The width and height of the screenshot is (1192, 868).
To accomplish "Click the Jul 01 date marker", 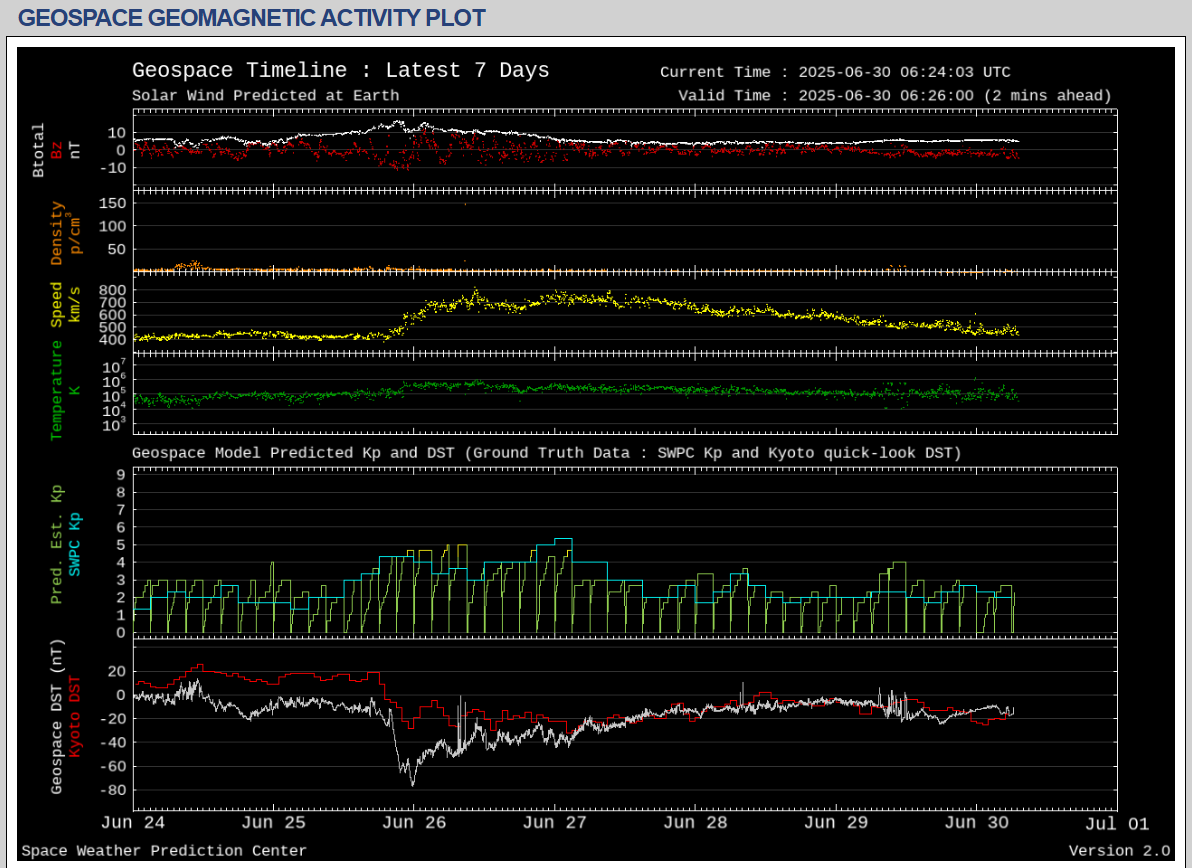I will (1116, 824).
